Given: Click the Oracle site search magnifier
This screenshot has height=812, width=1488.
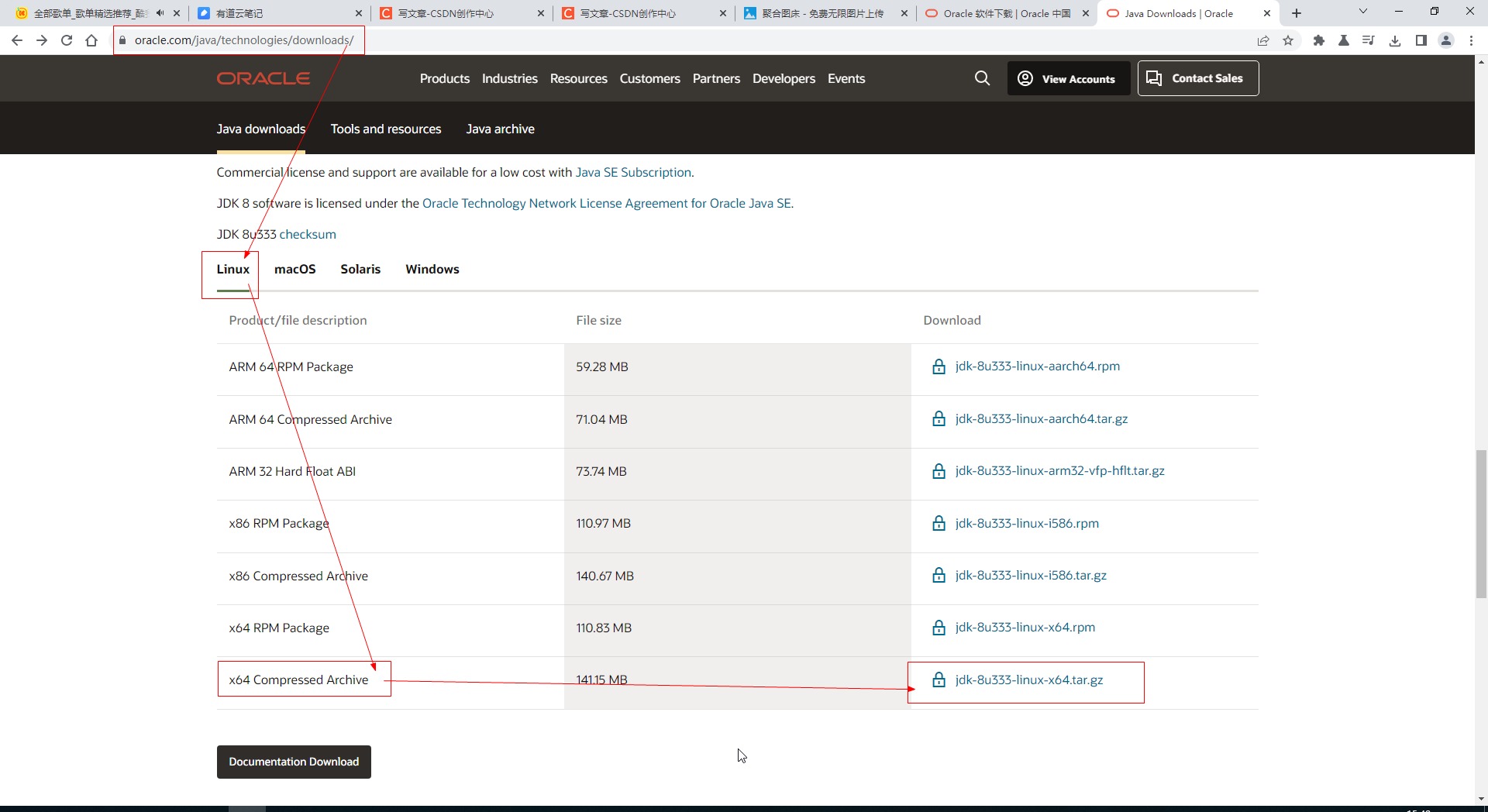Looking at the screenshot, I should 982,78.
